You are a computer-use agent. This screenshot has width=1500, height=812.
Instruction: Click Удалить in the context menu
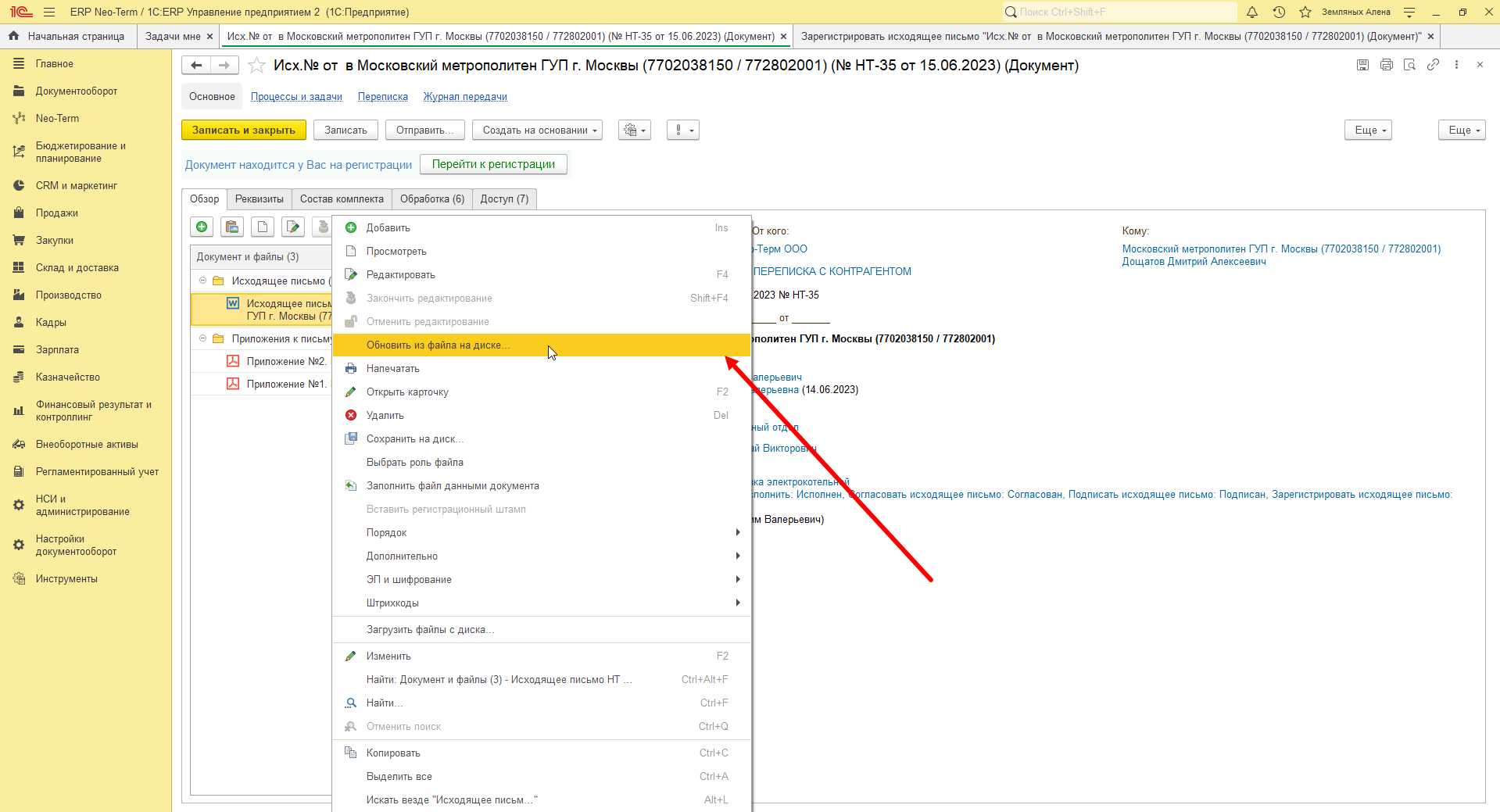click(x=542, y=415)
